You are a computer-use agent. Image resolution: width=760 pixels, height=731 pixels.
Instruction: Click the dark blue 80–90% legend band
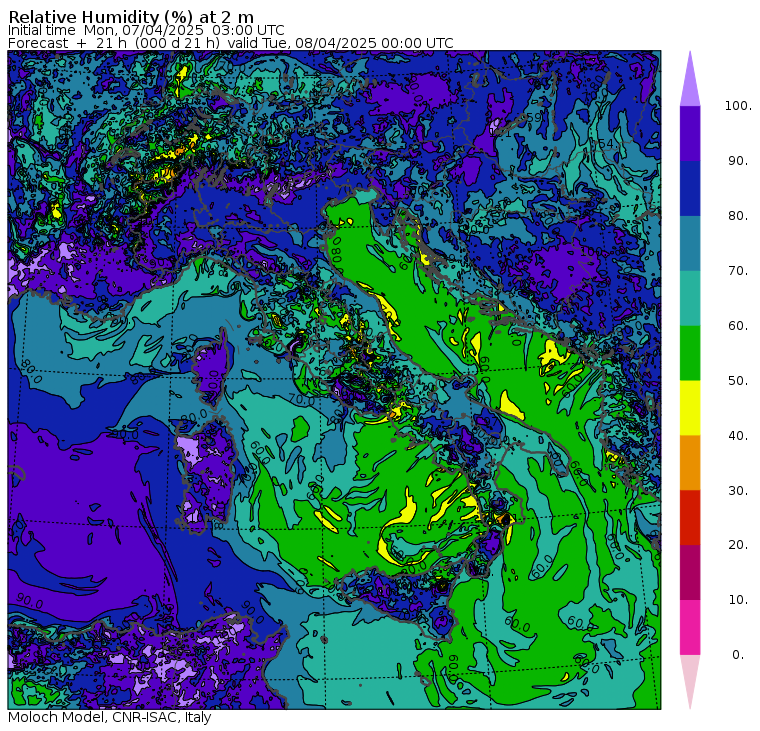(690, 188)
